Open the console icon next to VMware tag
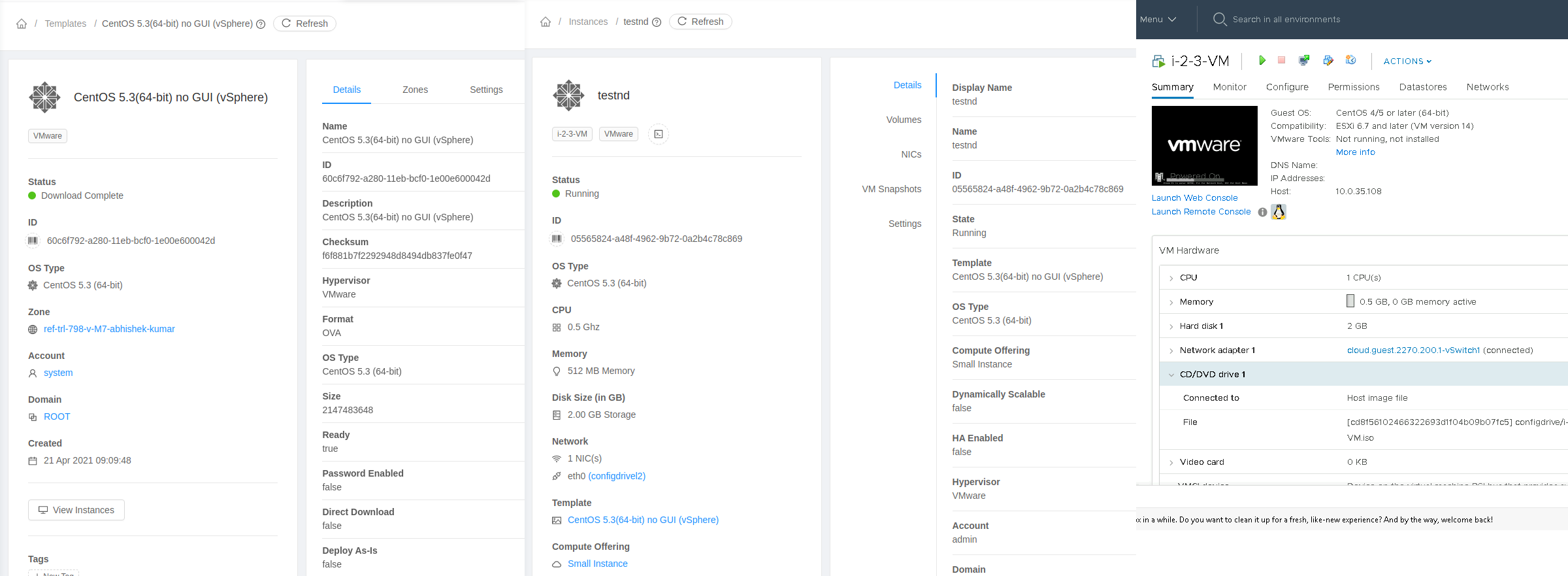This screenshot has width=1568, height=576. [x=659, y=134]
